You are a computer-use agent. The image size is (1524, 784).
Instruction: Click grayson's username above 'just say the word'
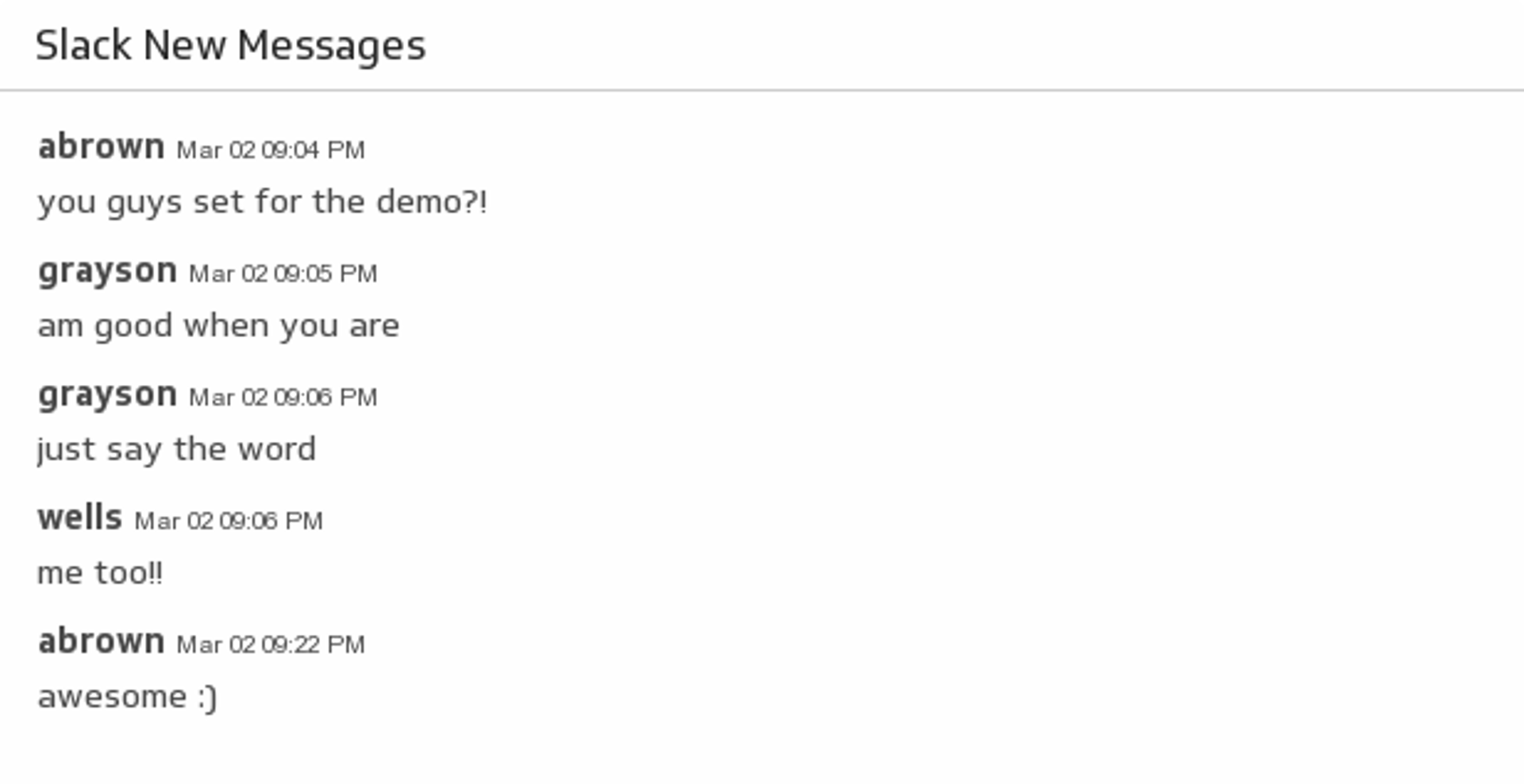(x=107, y=395)
